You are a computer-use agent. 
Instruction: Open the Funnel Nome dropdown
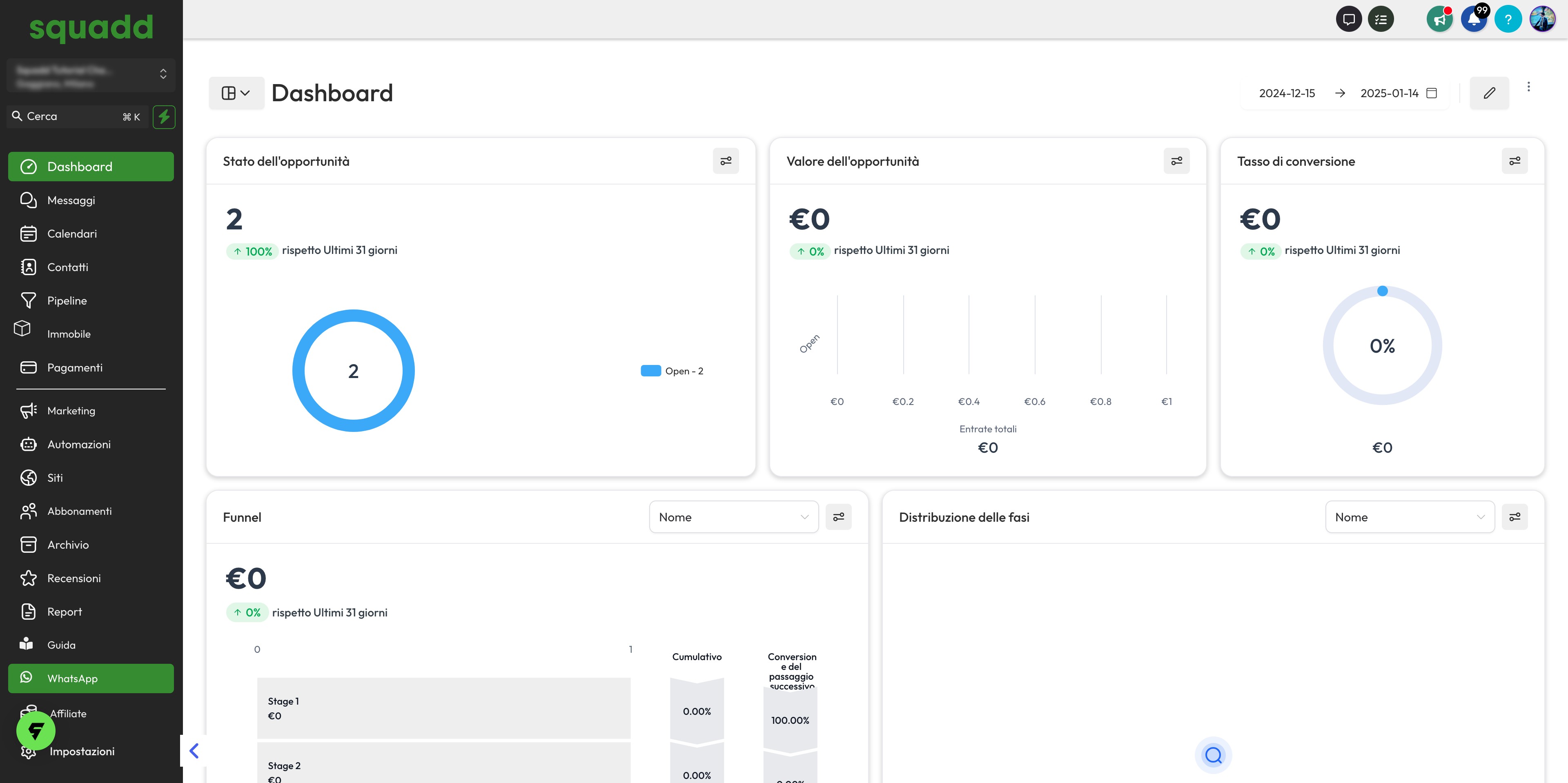(733, 517)
